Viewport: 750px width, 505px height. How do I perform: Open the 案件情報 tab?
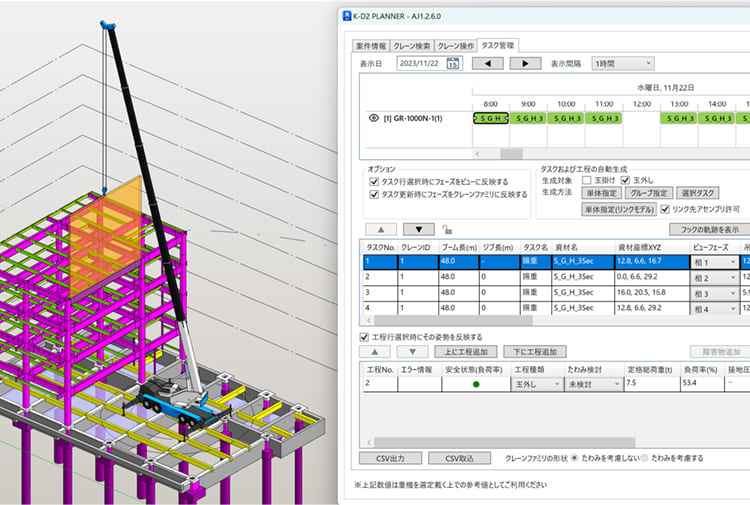pos(371,45)
